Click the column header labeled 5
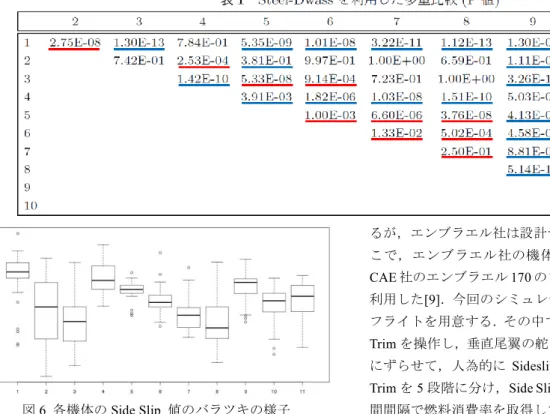This screenshot has width=550, height=414. [267, 22]
